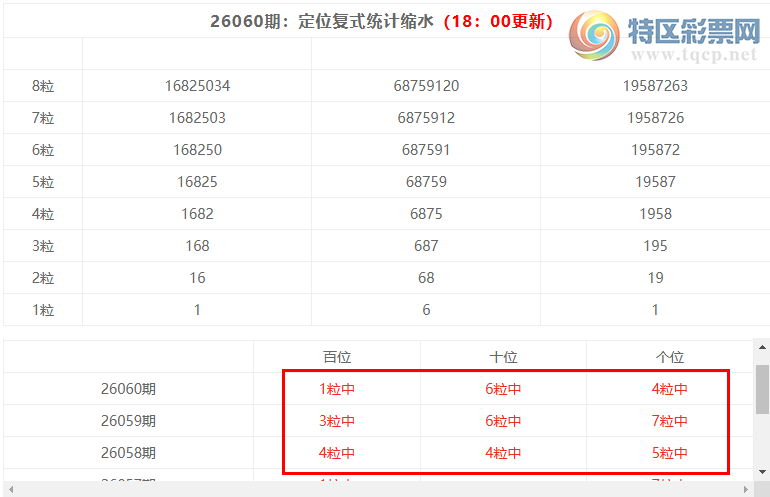Click the horizontal scrollbar right arrow
770x497 pixels.
pos(746,489)
